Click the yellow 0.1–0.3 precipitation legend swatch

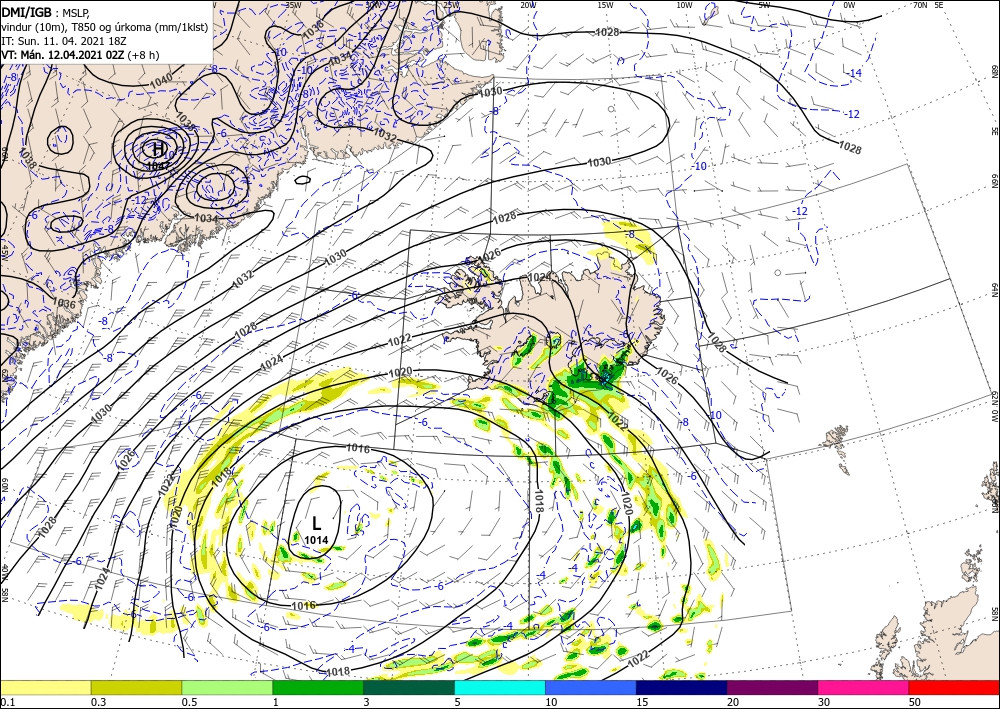tap(45, 687)
